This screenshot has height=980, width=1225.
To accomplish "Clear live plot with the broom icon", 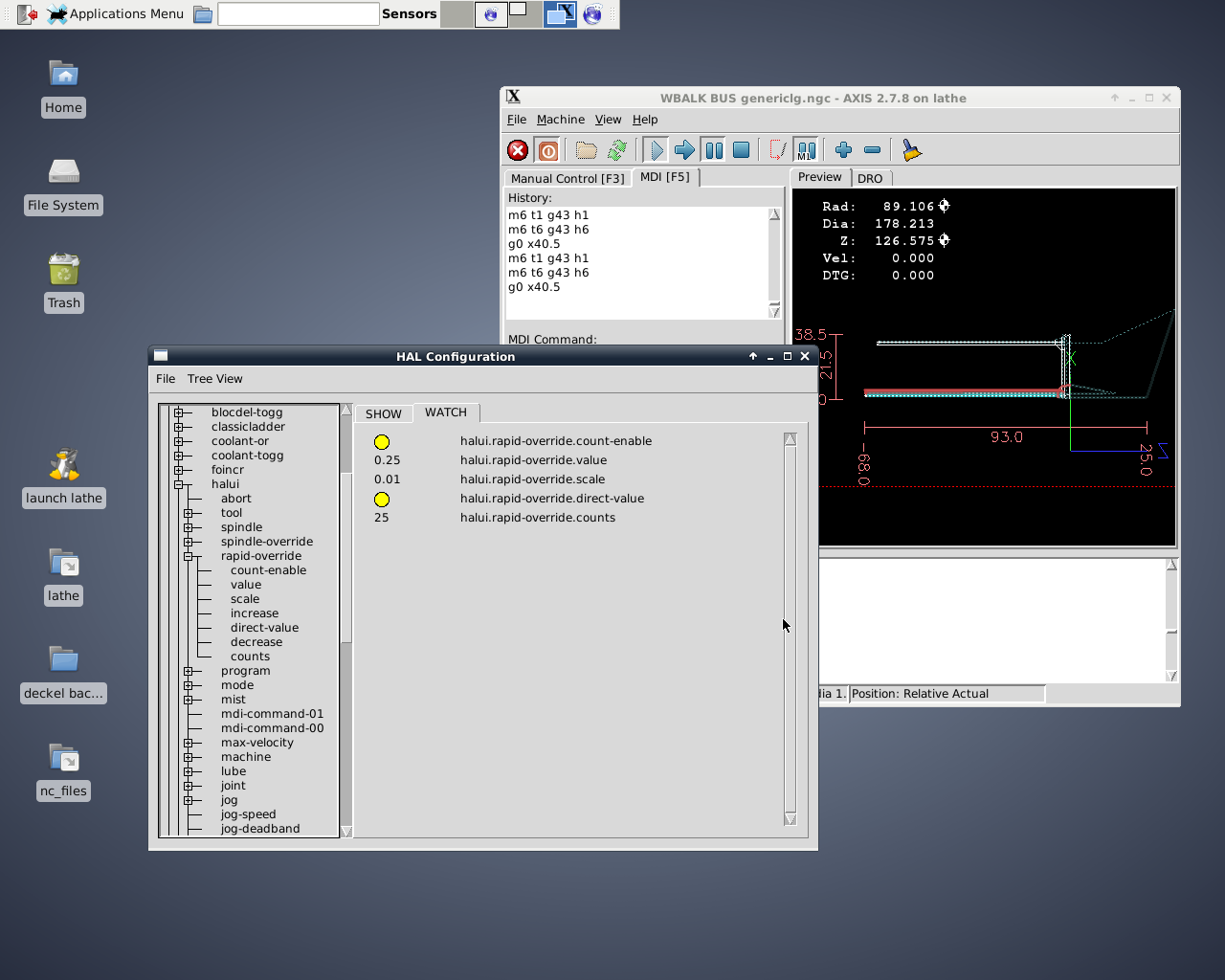I will (x=911, y=150).
